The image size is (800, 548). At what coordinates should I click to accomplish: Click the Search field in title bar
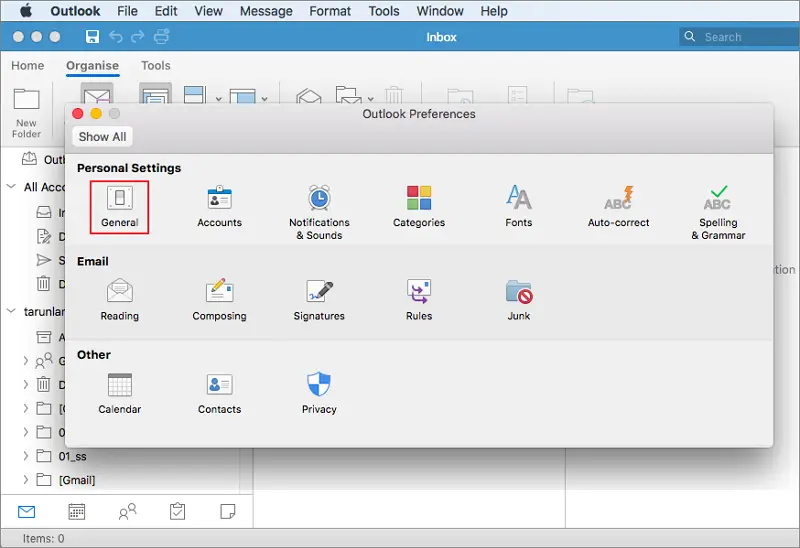coord(739,37)
